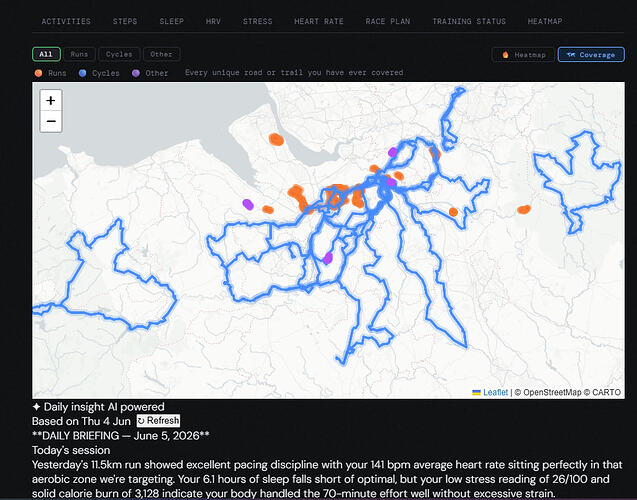
Task: Click the 'Every unique road or trail' description
Action: click(x=294, y=73)
